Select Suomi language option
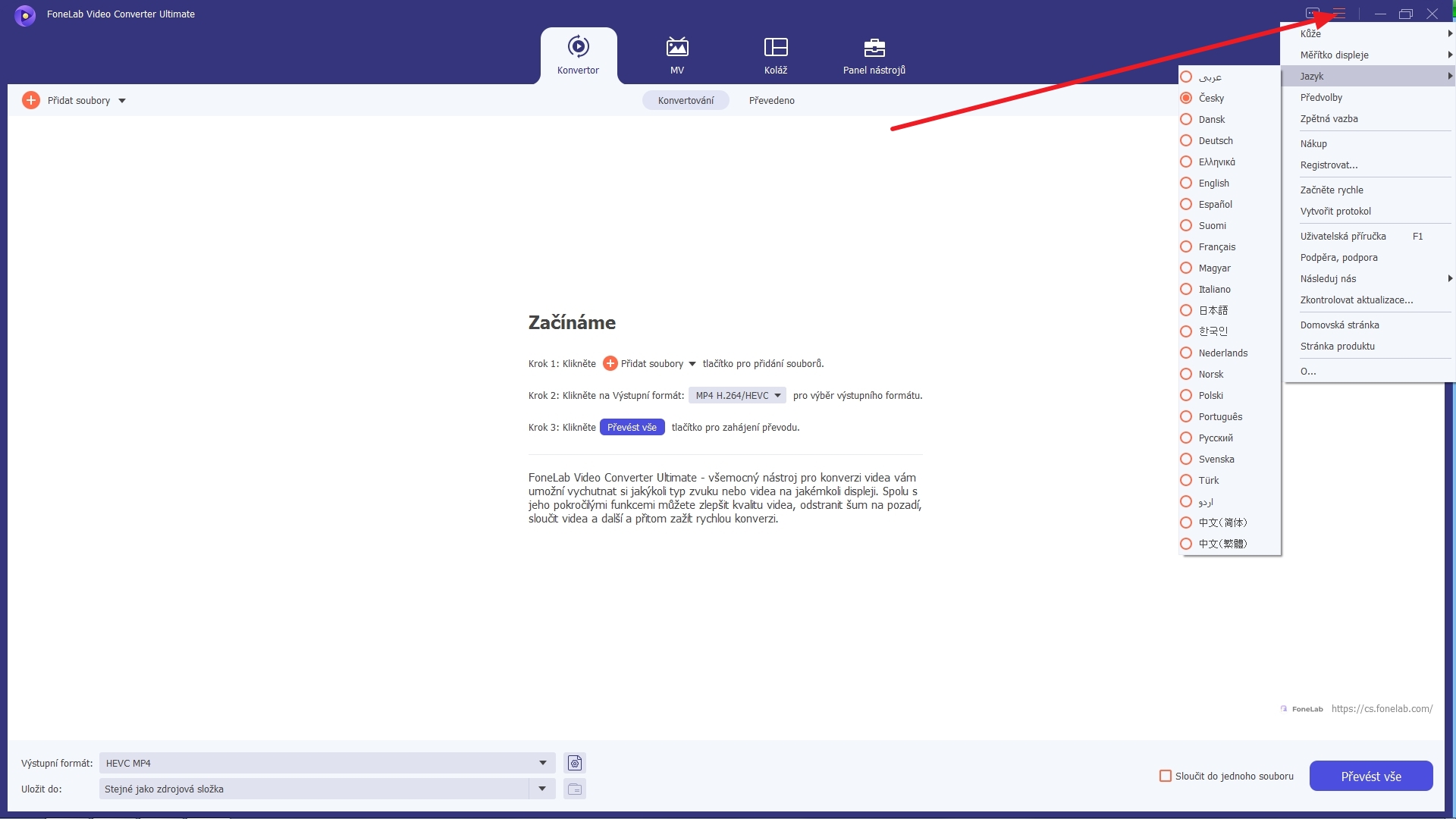The width and height of the screenshot is (1456, 819). coord(1229,225)
